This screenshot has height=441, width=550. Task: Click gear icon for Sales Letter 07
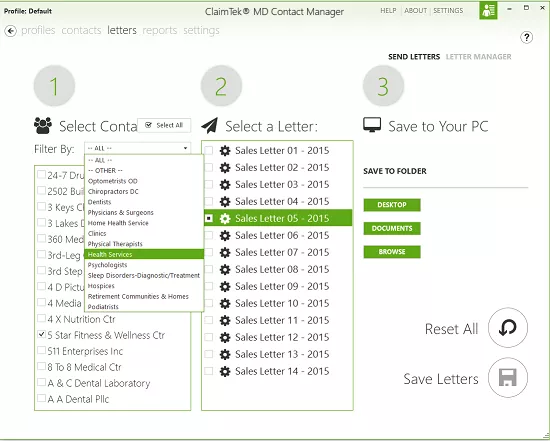[225, 252]
